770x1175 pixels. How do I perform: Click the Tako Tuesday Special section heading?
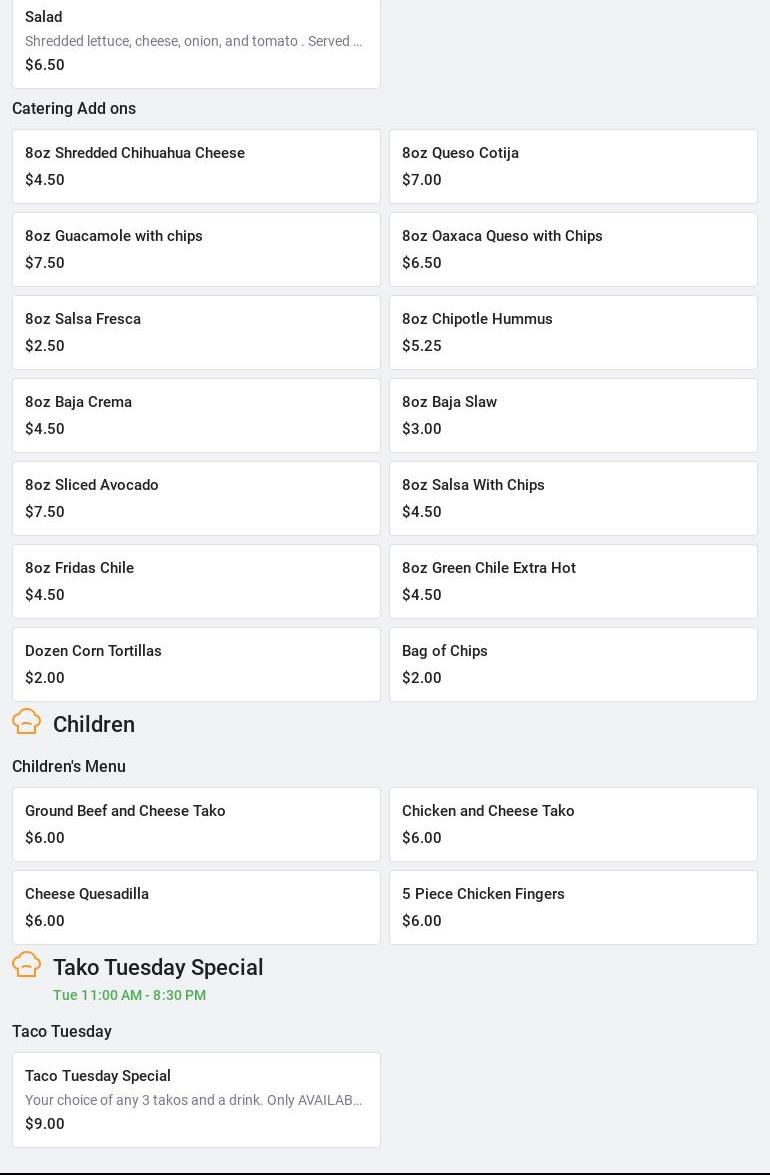click(158, 967)
